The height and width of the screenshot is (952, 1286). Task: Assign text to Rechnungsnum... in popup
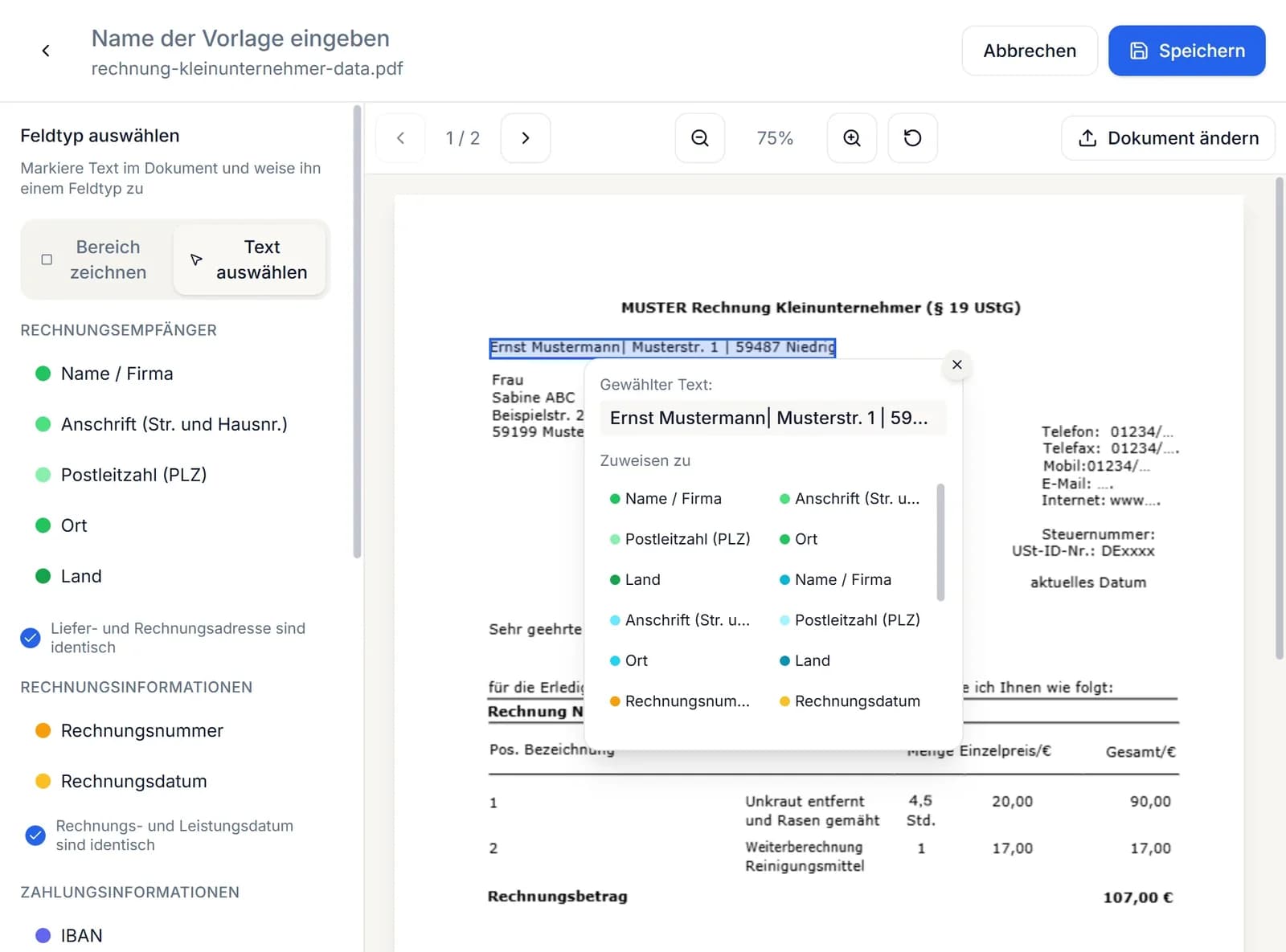[x=680, y=701]
